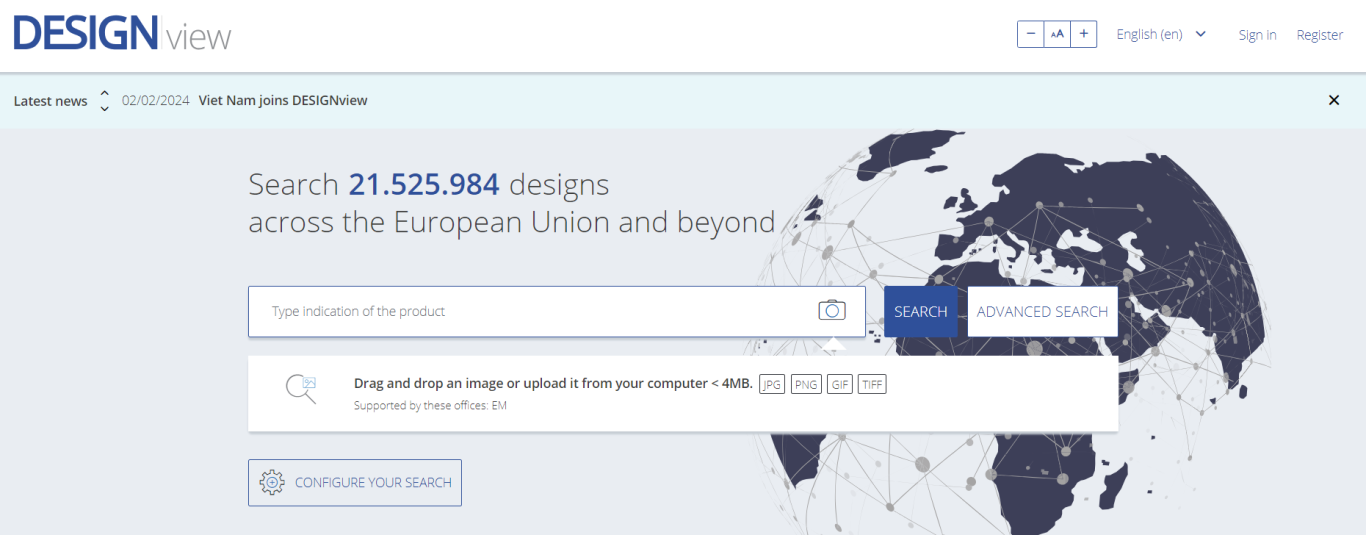Click the DESIGNview logo
Image resolution: width=1366 pixels, height=535 pixels.
tap(122, 34)
